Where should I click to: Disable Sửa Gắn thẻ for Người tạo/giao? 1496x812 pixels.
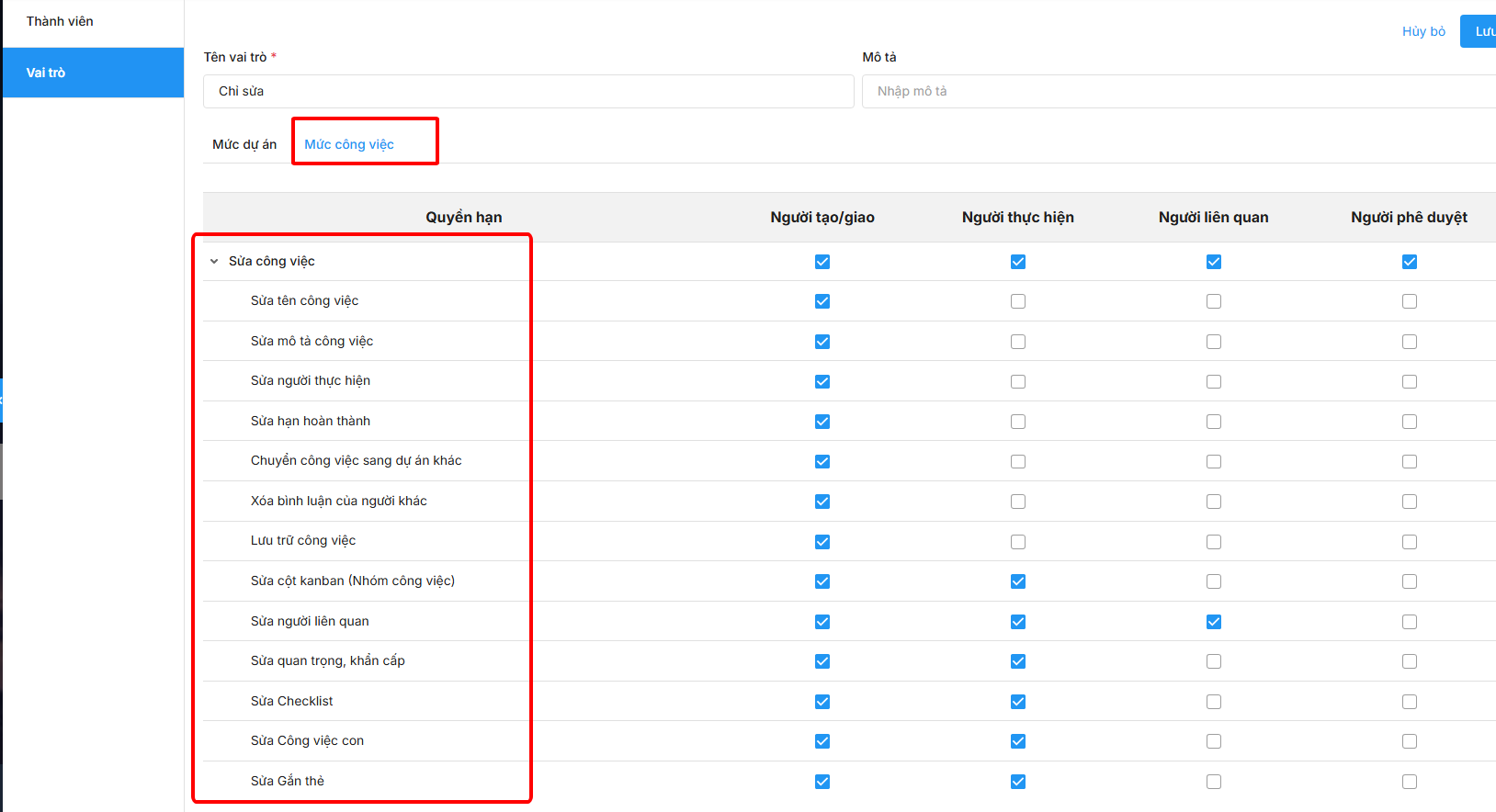tap(822, 782)
